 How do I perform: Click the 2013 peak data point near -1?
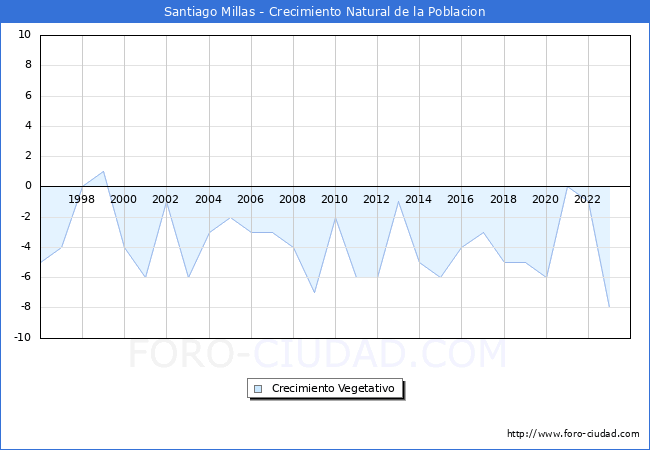coord(398,202)
